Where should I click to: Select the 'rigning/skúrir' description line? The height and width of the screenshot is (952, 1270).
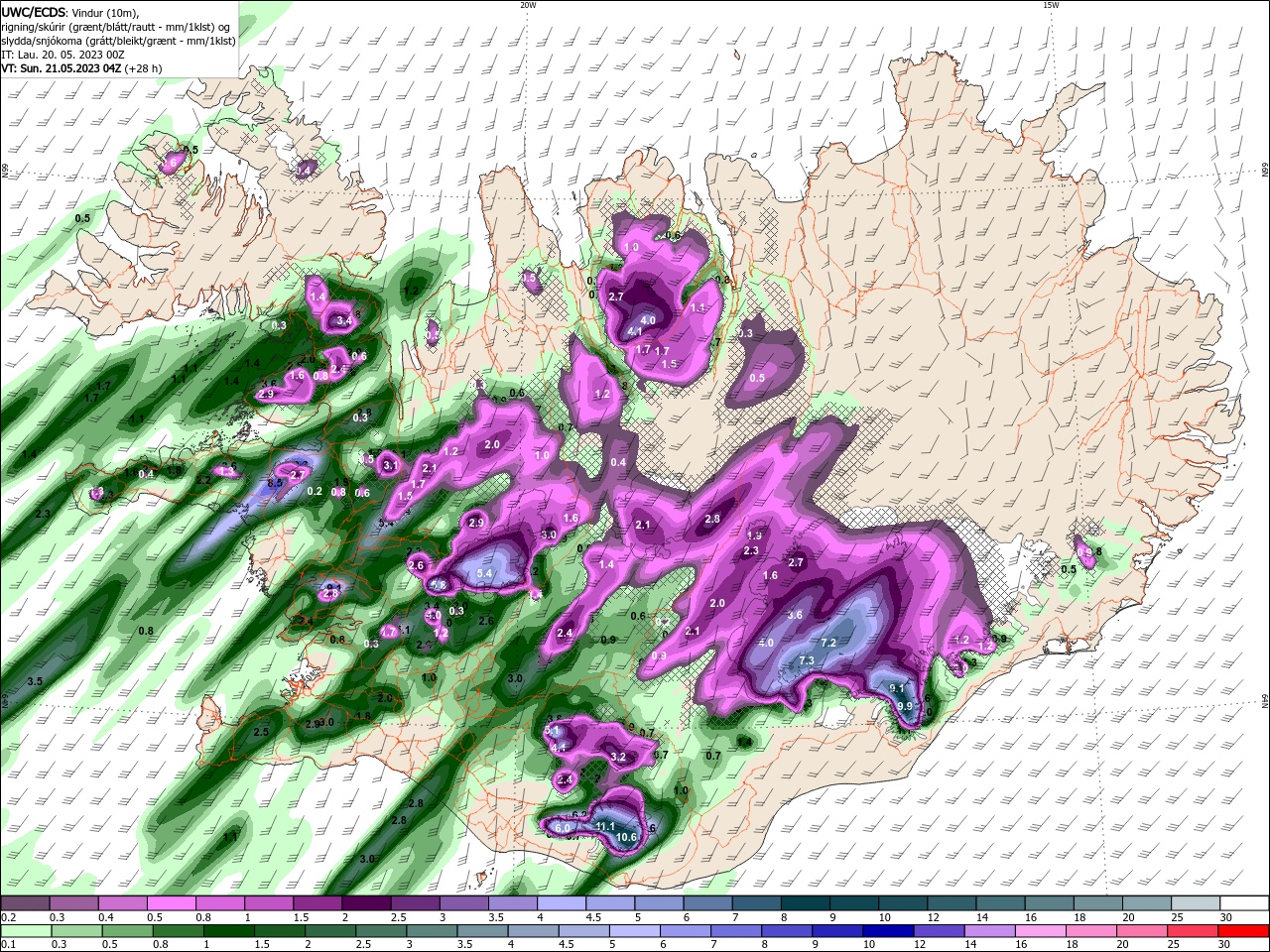click(x=113, y=27)
